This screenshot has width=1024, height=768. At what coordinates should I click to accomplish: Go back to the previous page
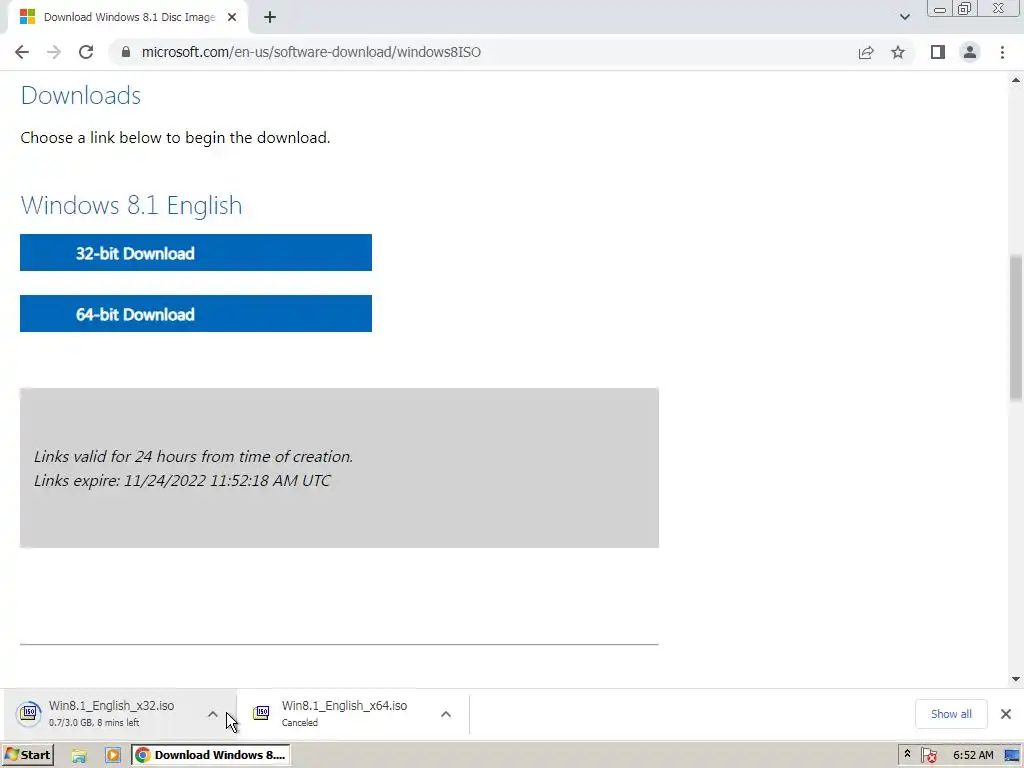click(x=22, y=52)
